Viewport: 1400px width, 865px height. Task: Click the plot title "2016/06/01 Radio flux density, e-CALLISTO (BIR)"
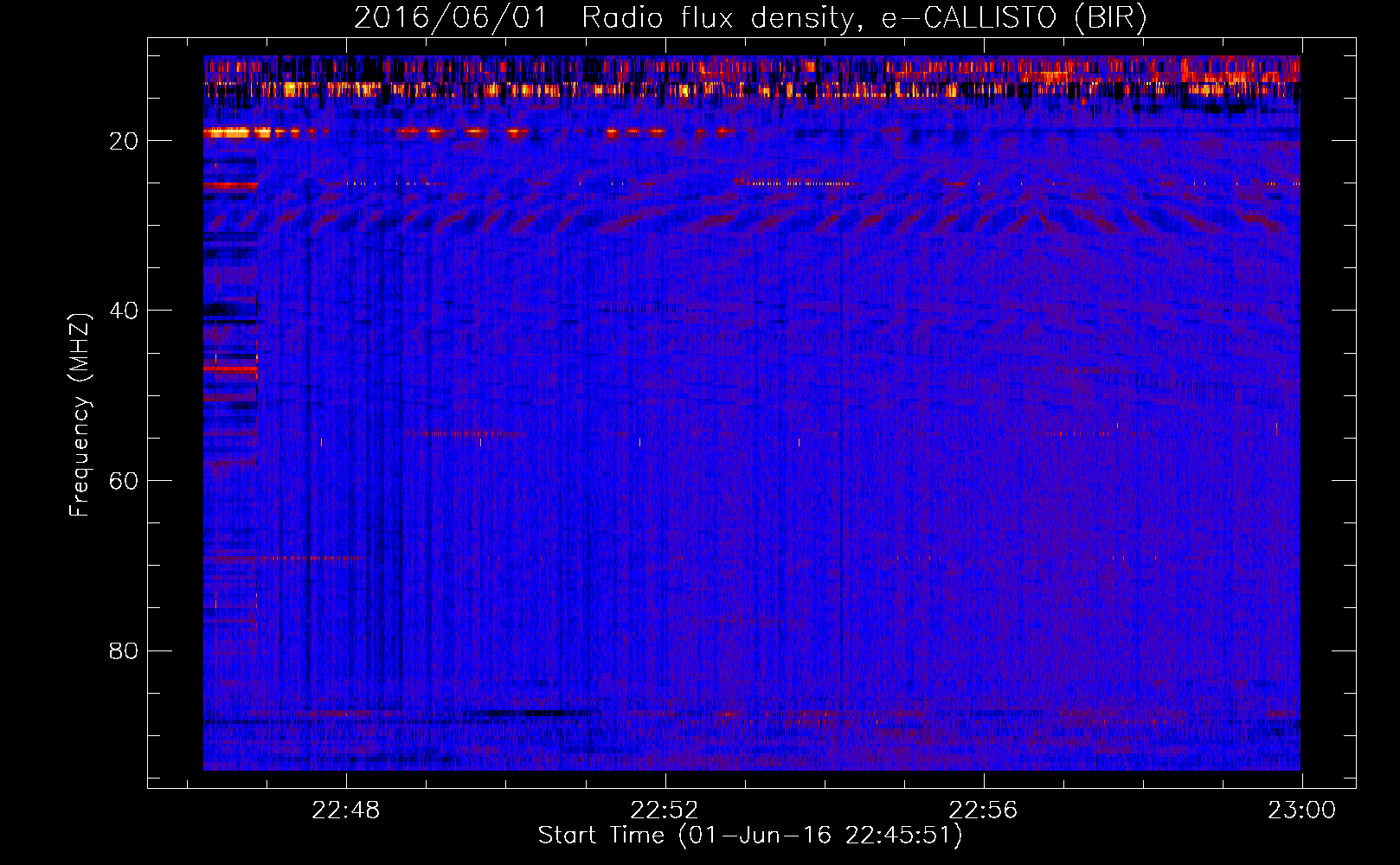coord(750,18)
